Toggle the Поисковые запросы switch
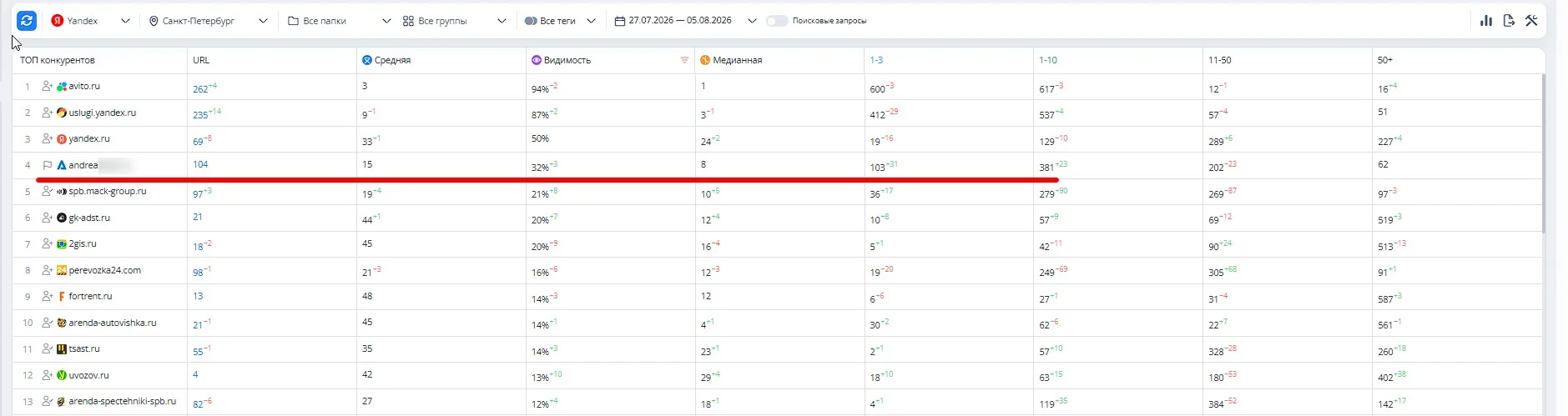Screen dimensions: 1568x416 777,21
